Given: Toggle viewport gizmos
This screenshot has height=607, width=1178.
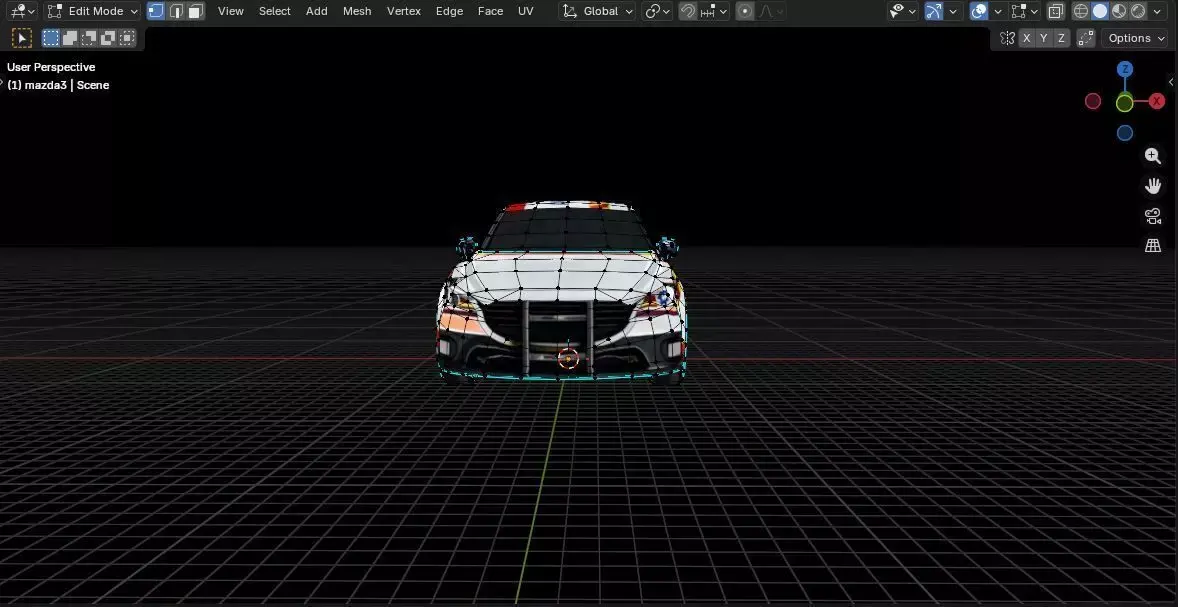Looking at the screenshot, I should 934,11.
